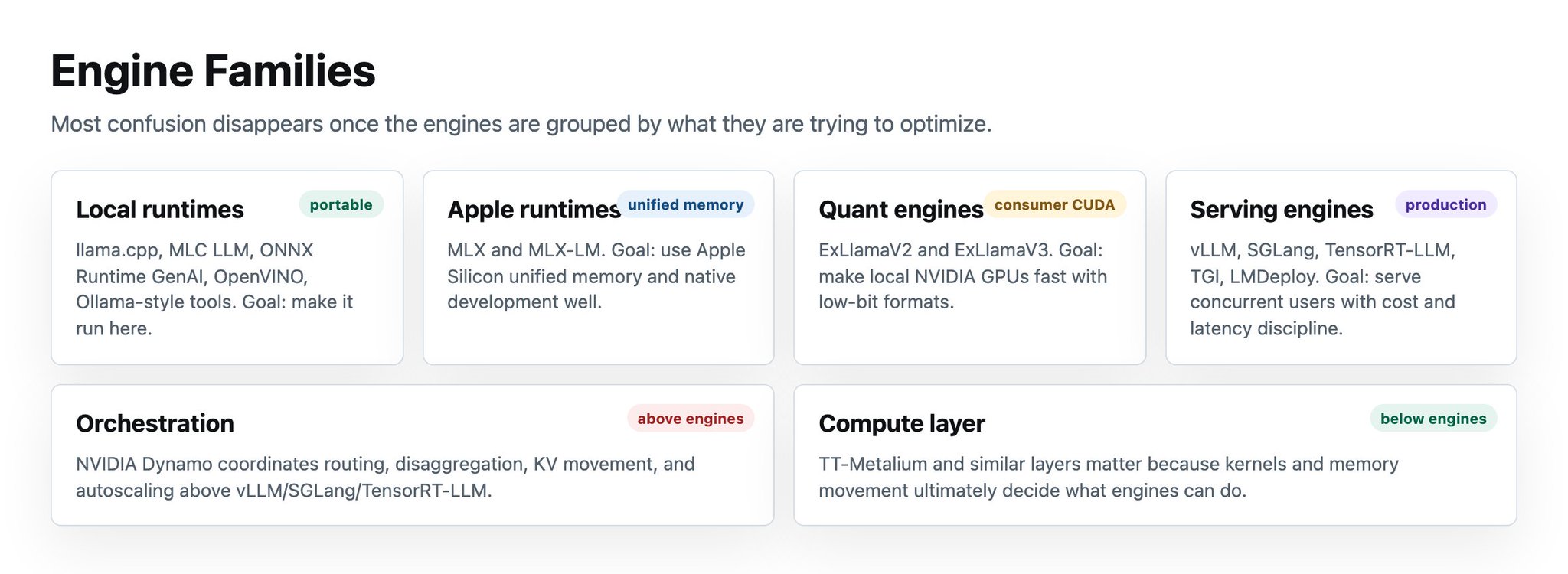Viewport: 1568px width, 574px height.
Task: Open the Compute layer card title
Action: click(901, 423)
